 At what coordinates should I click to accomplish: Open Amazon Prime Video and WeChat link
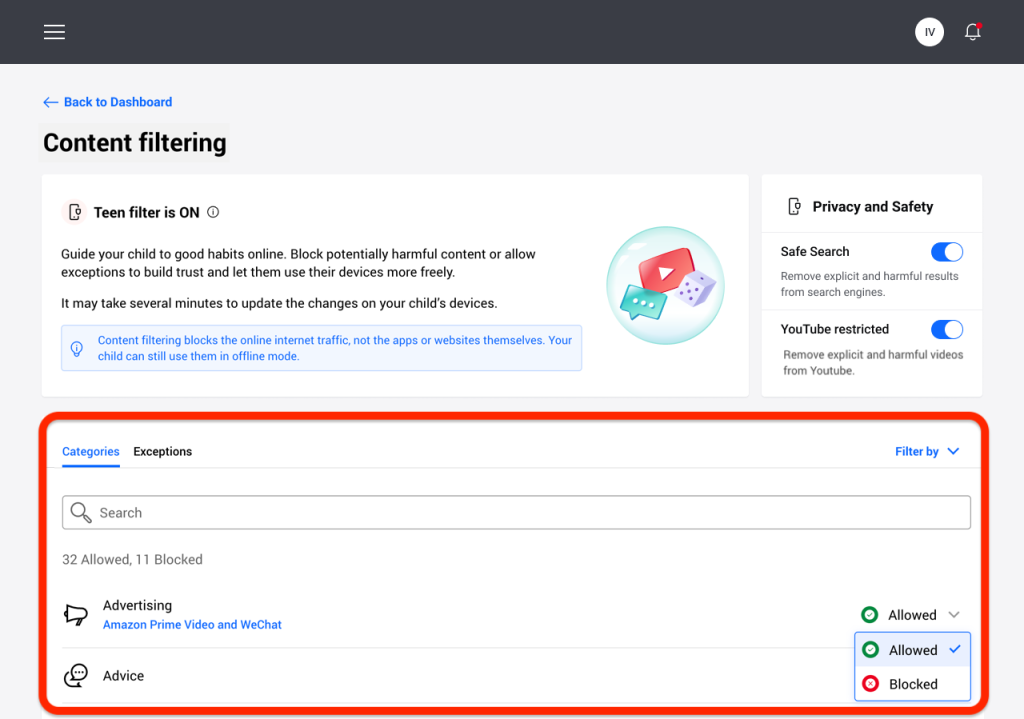pos(192,625)
